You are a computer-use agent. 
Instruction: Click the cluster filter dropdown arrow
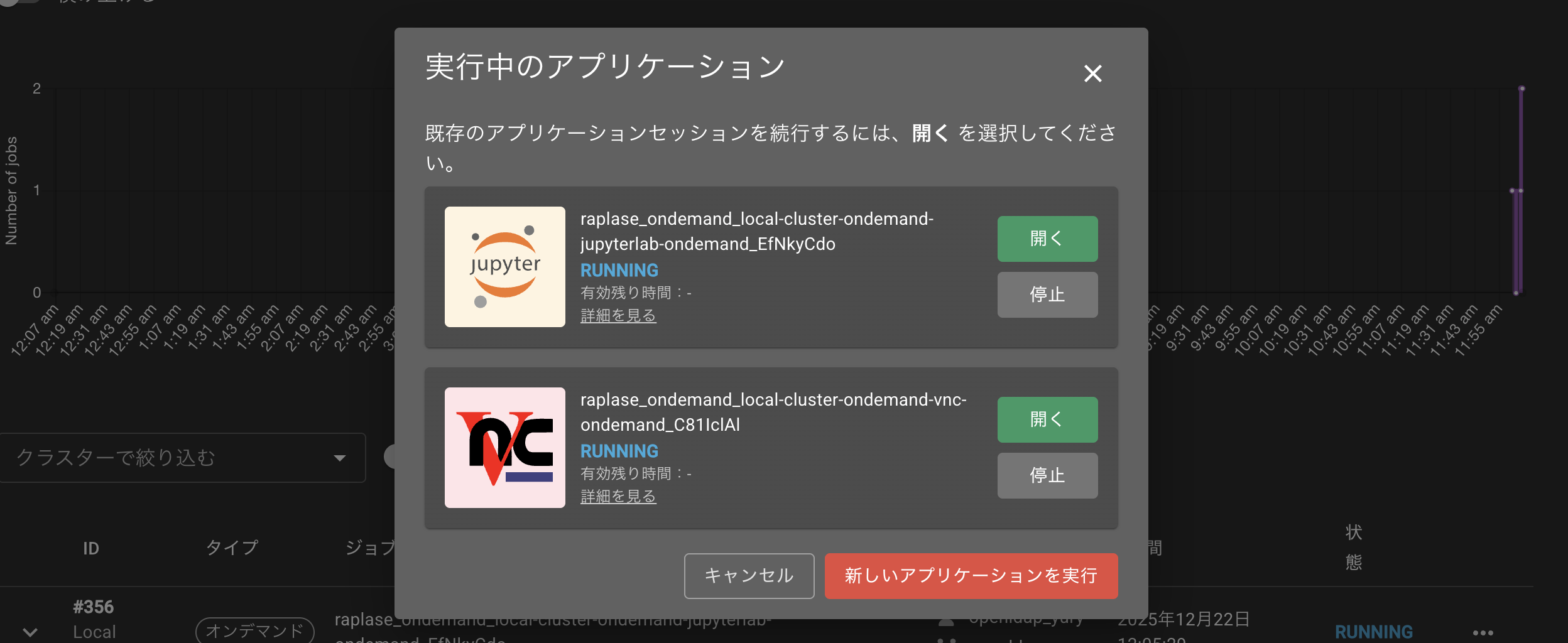[340, 458]
